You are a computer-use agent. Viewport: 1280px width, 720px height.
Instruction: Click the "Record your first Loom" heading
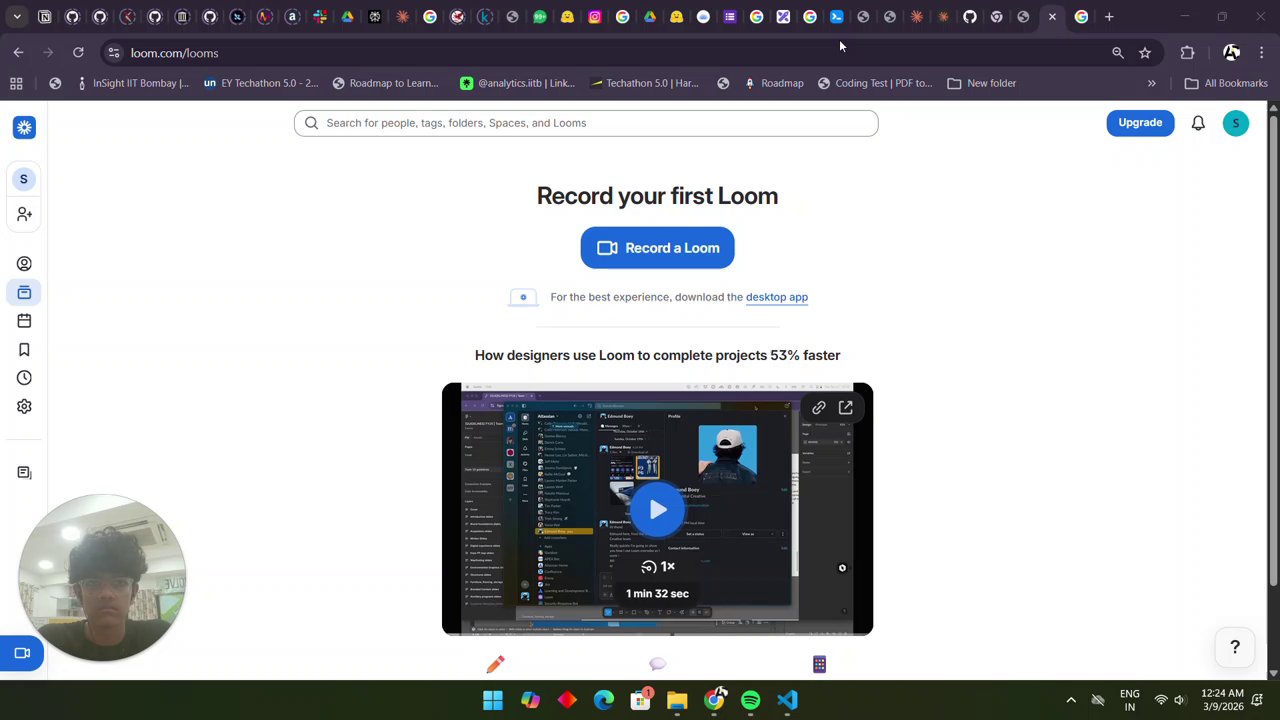coord(657,196)
